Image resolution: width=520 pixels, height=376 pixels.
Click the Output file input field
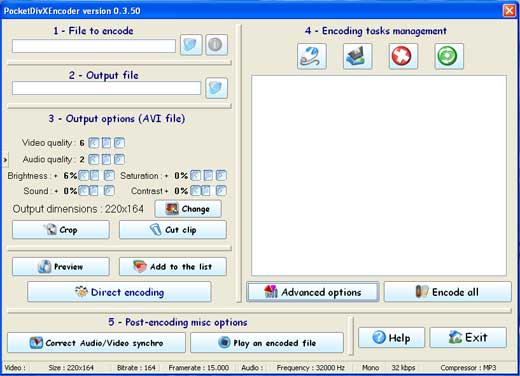(x=106, y=88)
